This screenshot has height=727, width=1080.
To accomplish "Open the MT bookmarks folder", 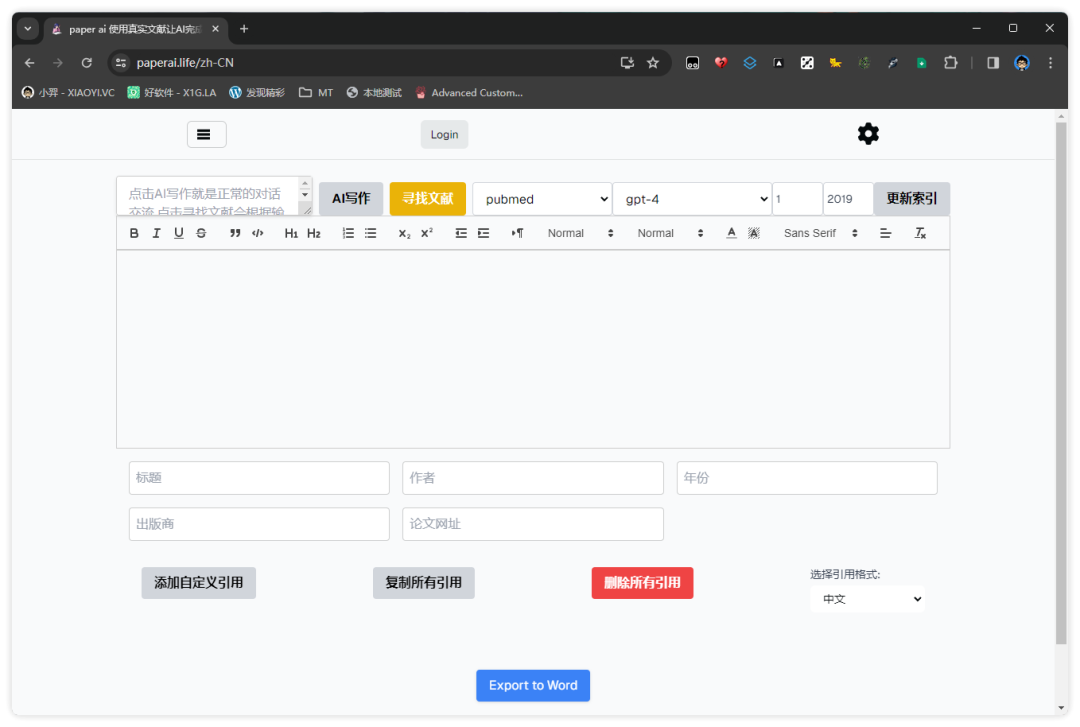I will pos(316,92).
